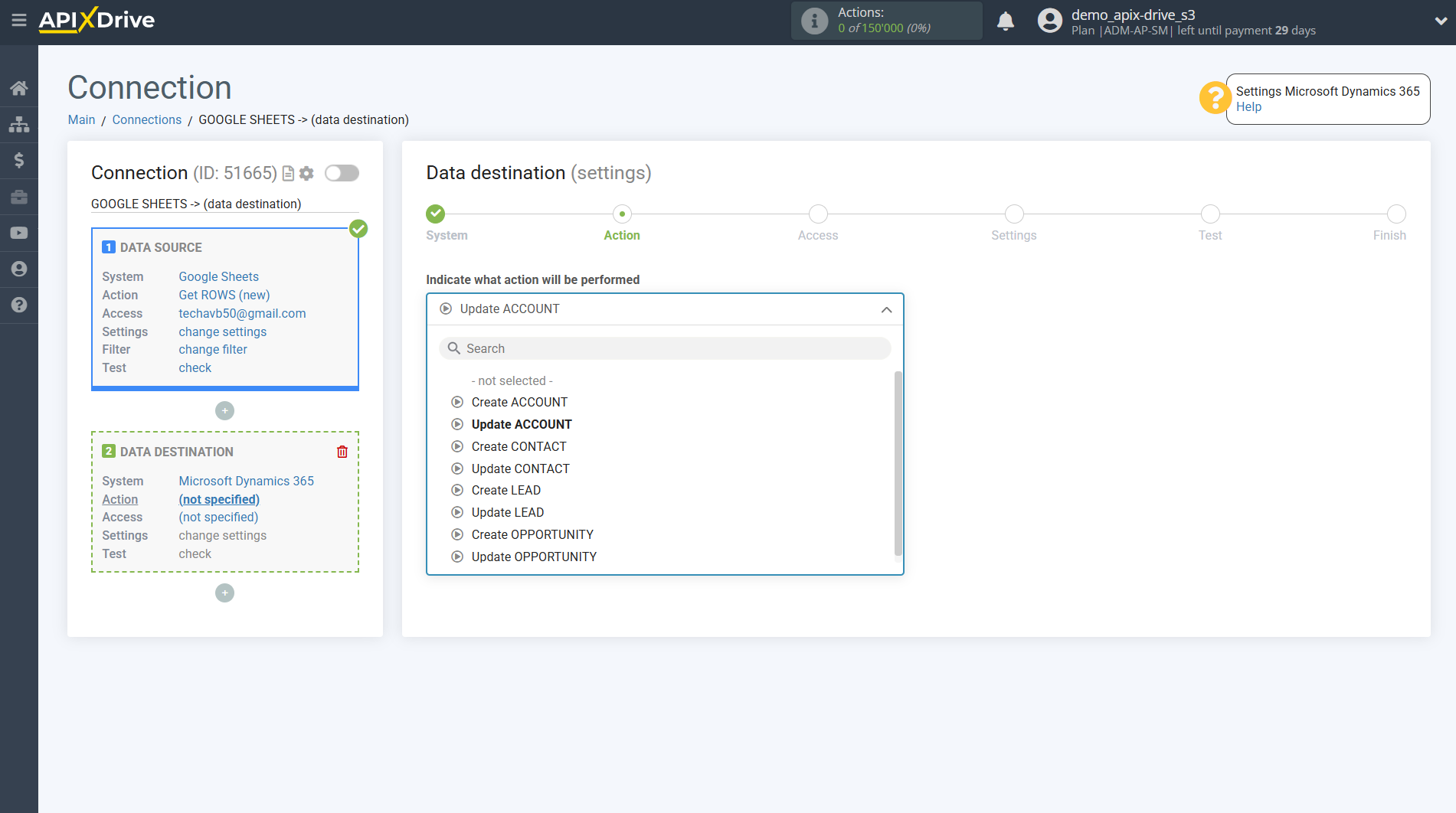
Task: Go to the Action step
Action: (x=622, y=214)
